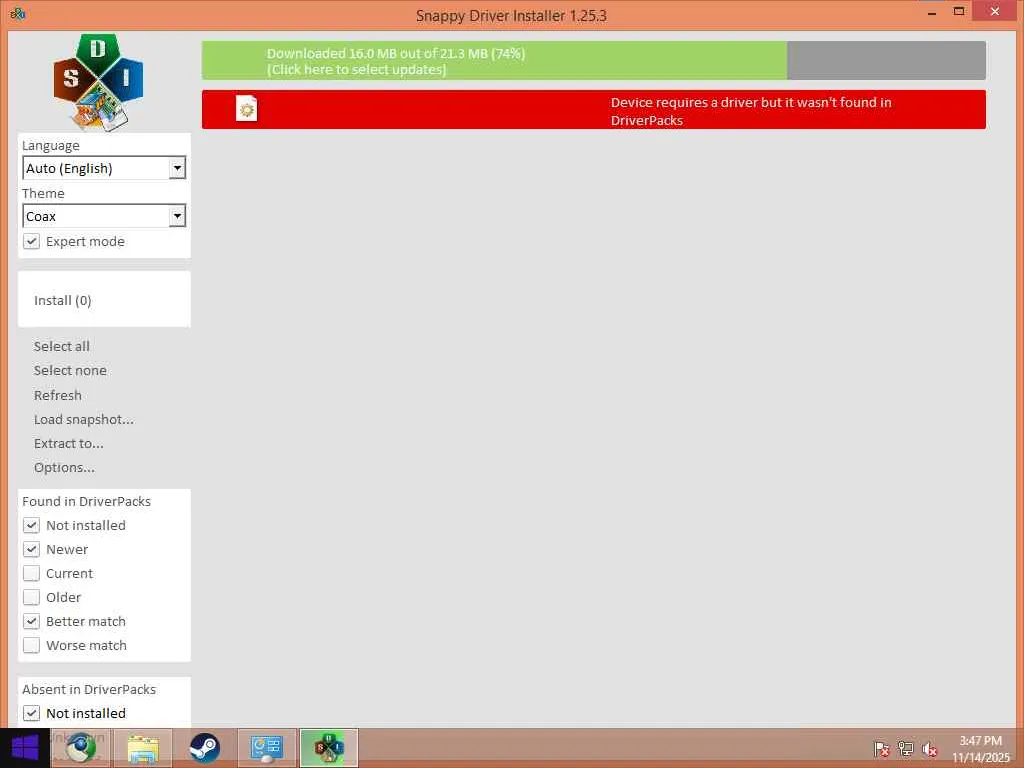Click the red missing driver device entry
This screenshot has height=768, width=1024.
[x=594, y=110]
